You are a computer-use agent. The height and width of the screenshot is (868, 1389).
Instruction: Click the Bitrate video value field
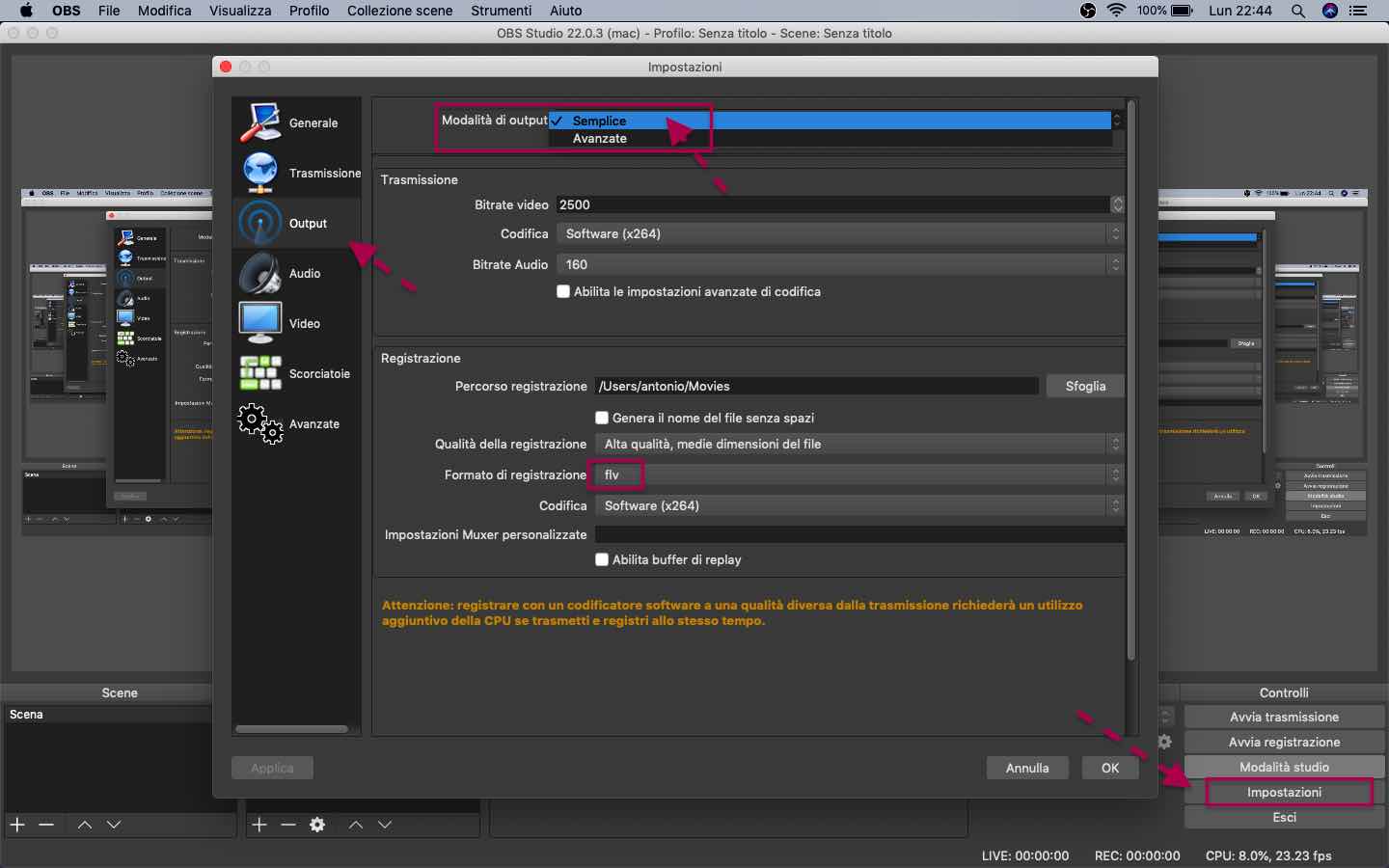tap(833, 204)
